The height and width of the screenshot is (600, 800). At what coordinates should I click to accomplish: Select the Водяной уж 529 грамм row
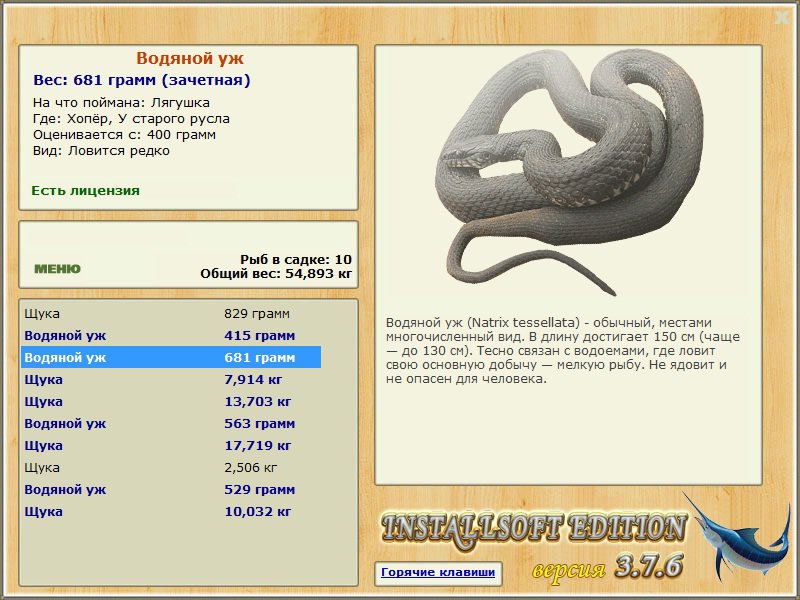point(171,489)
